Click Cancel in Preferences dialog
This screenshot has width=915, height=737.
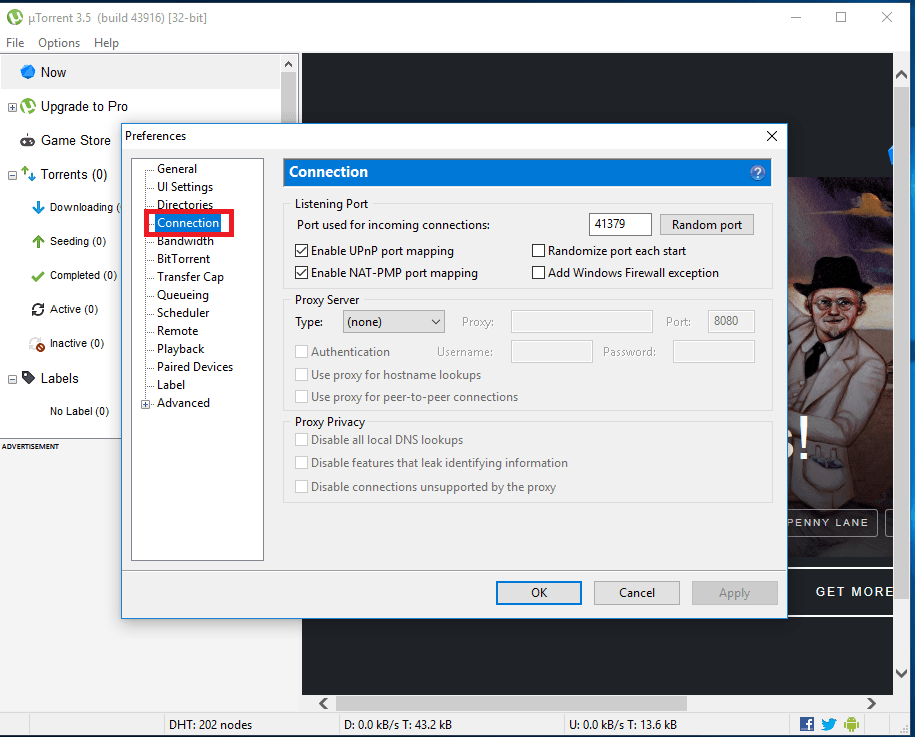637,593
